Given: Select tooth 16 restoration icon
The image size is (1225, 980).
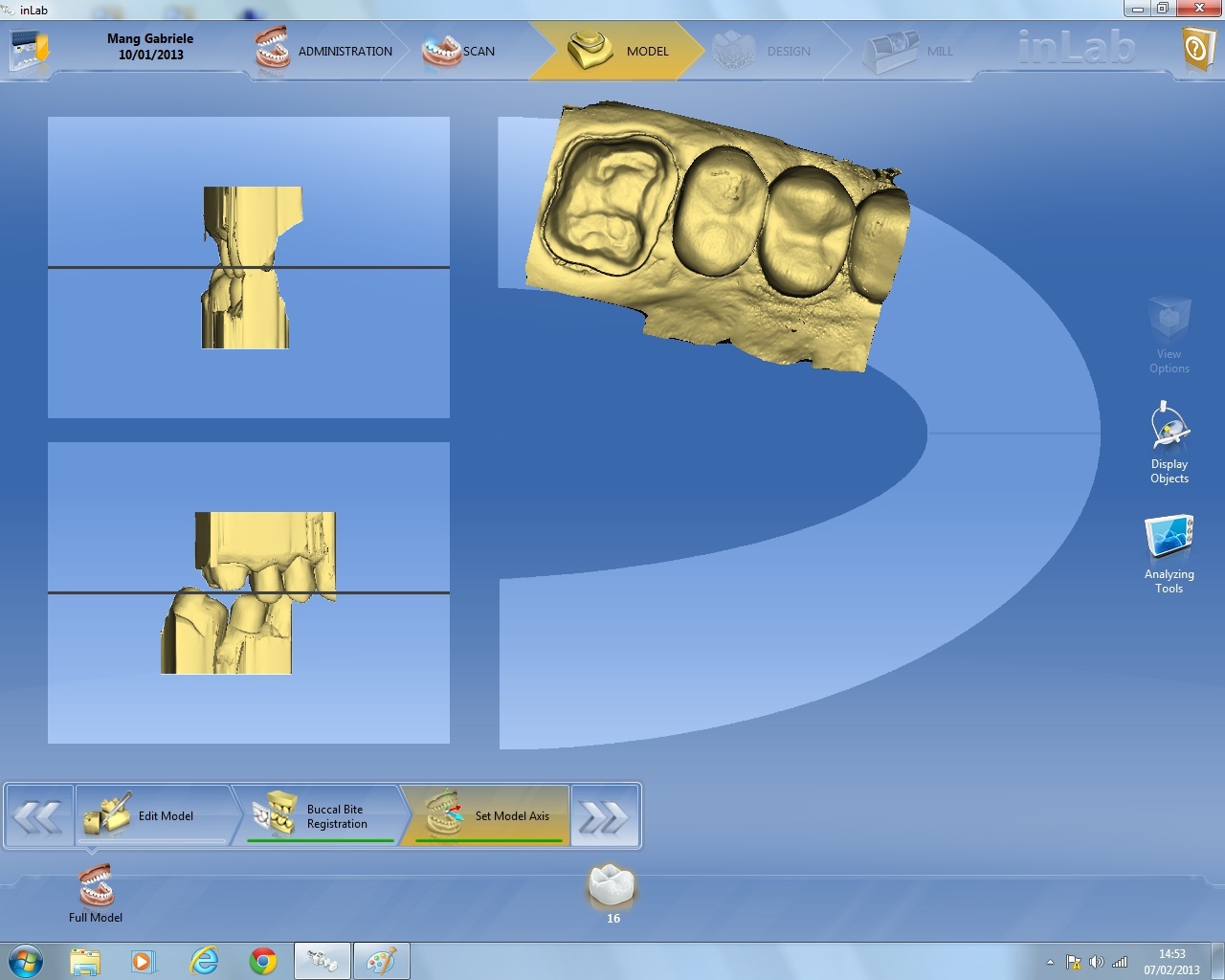Looking at the screenshot, I should (612, 893).
